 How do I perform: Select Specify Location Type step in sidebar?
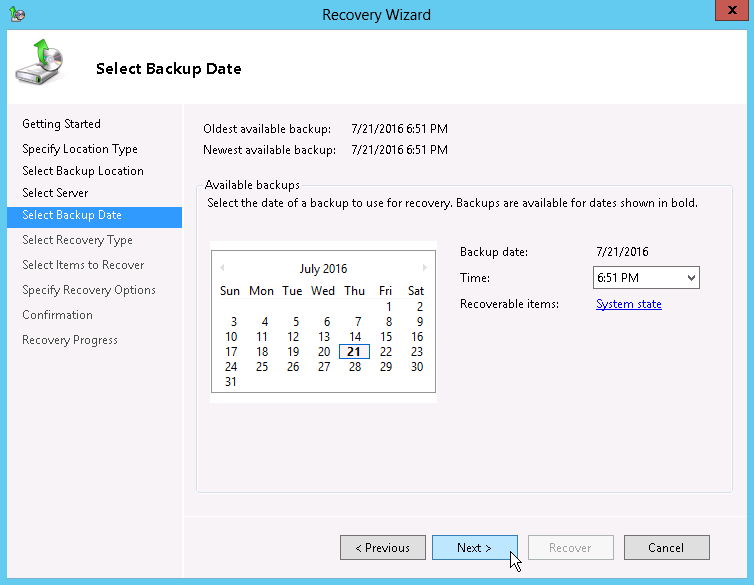[x=80, y=149]
